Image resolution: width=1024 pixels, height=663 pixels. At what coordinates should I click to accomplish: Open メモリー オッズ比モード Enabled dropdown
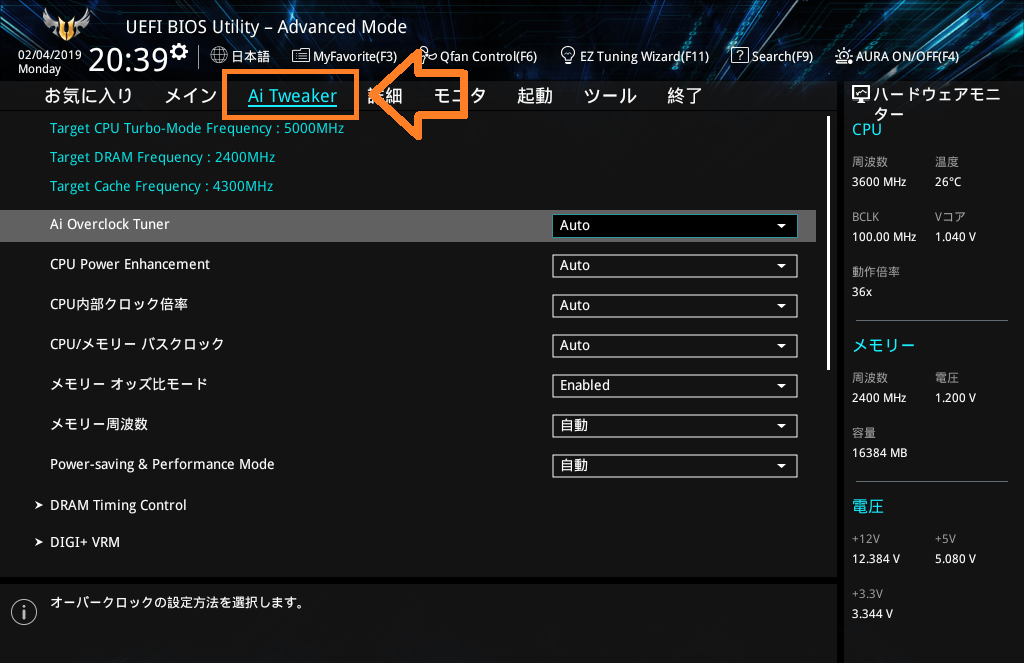pyautogui.click(x=675, y=385)
